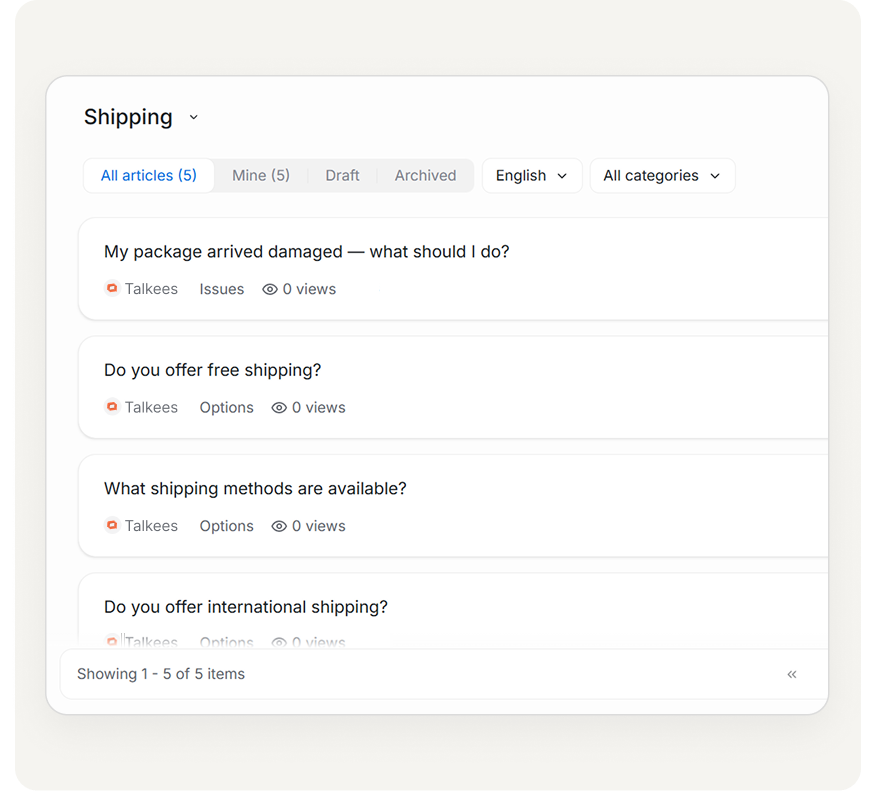
Task: Click eye views icon on damaged package article
Action: (x=270, y=289)
